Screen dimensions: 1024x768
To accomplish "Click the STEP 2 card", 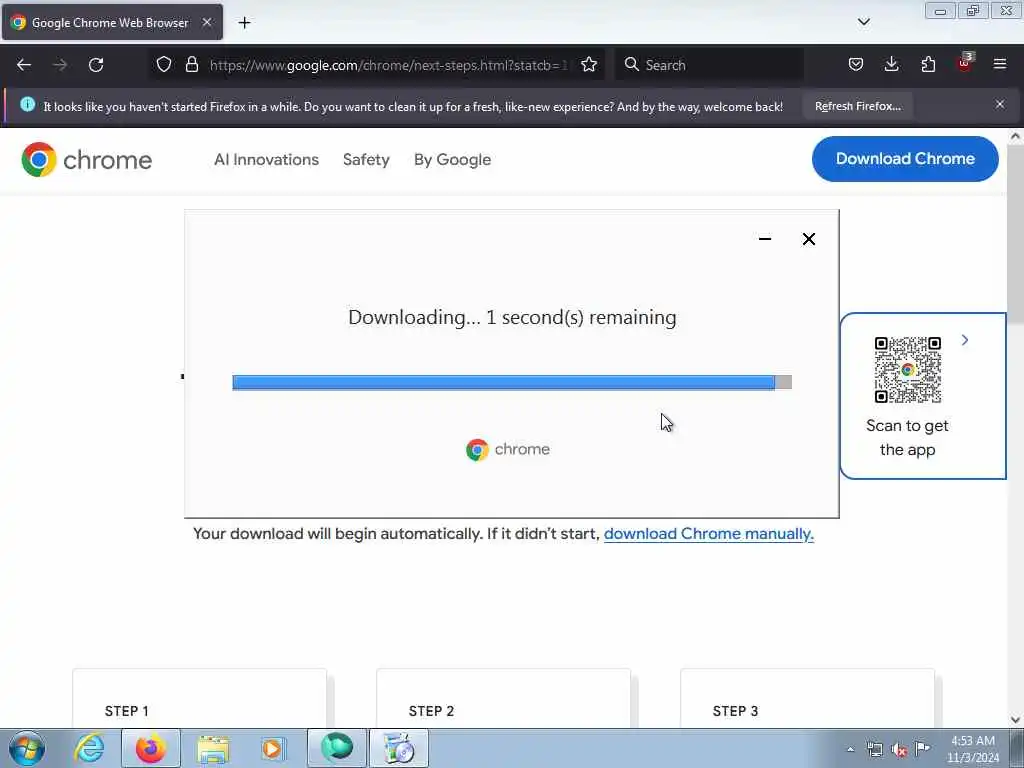I will point(504,697).
